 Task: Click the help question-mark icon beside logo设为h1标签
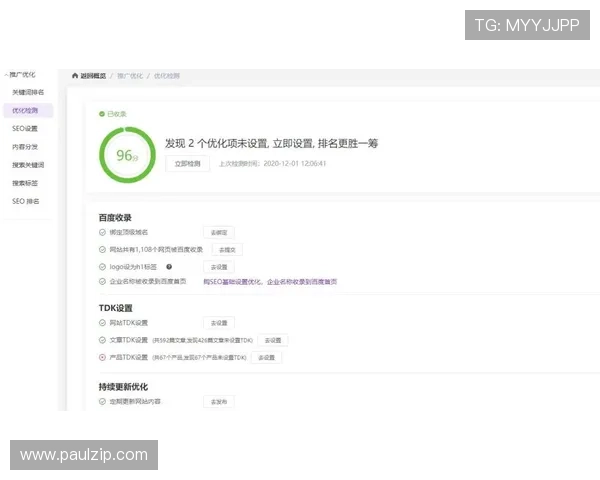coord(169,267)
